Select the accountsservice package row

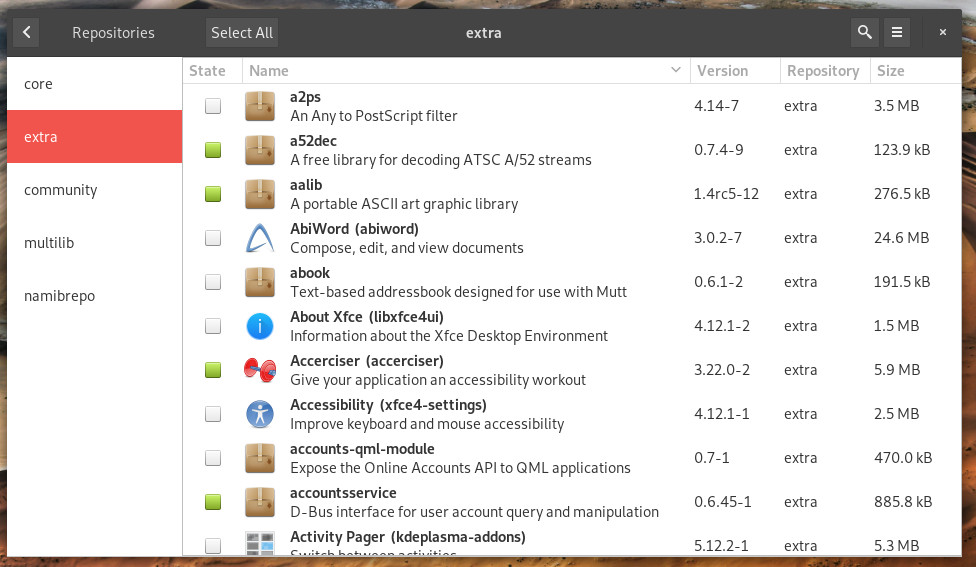tap(572, 502)
